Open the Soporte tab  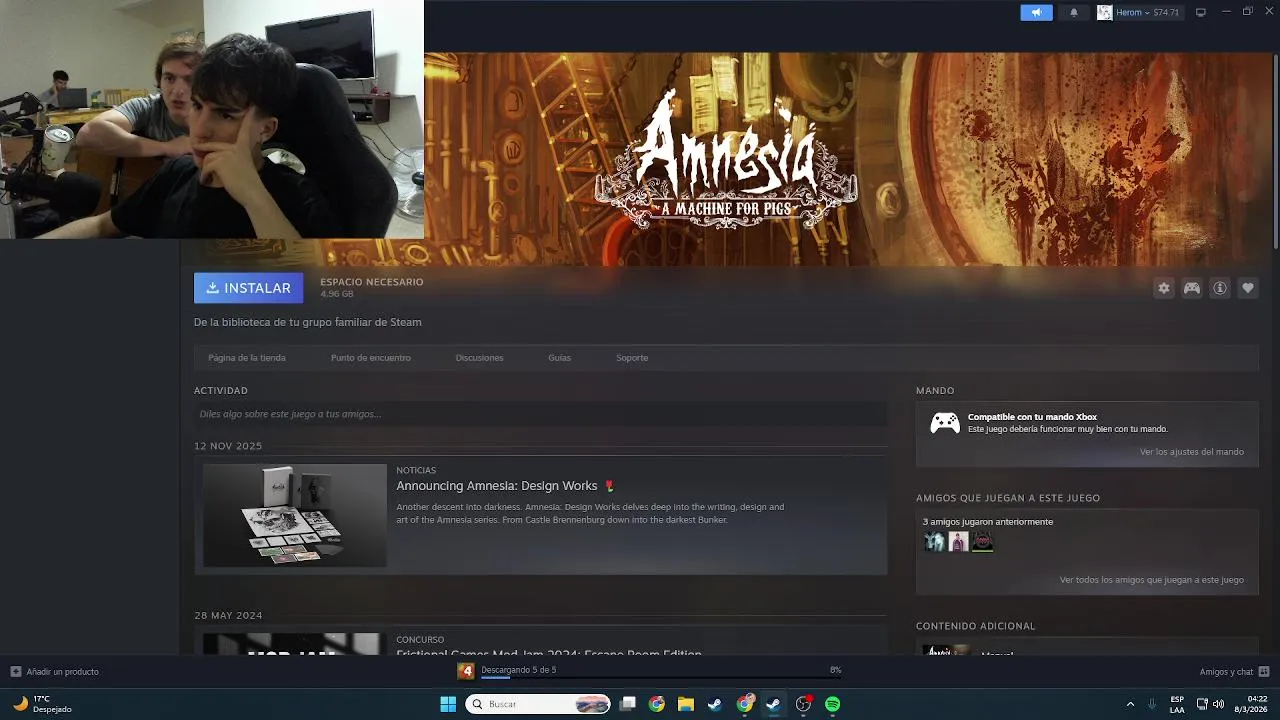[632, 358]
